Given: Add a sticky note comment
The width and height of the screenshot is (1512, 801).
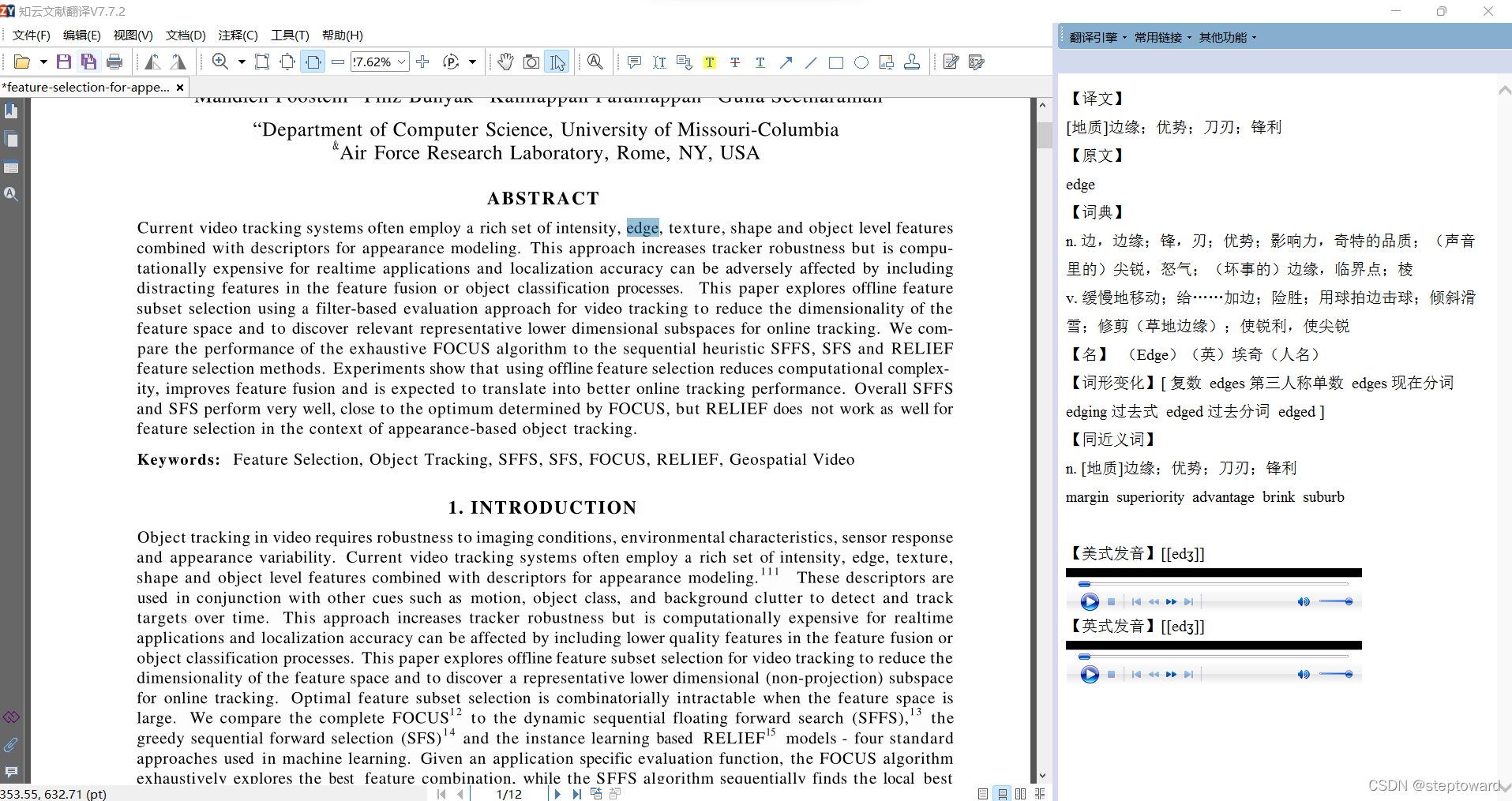Looking at the screenshot, I should click(x=634, y=62).
